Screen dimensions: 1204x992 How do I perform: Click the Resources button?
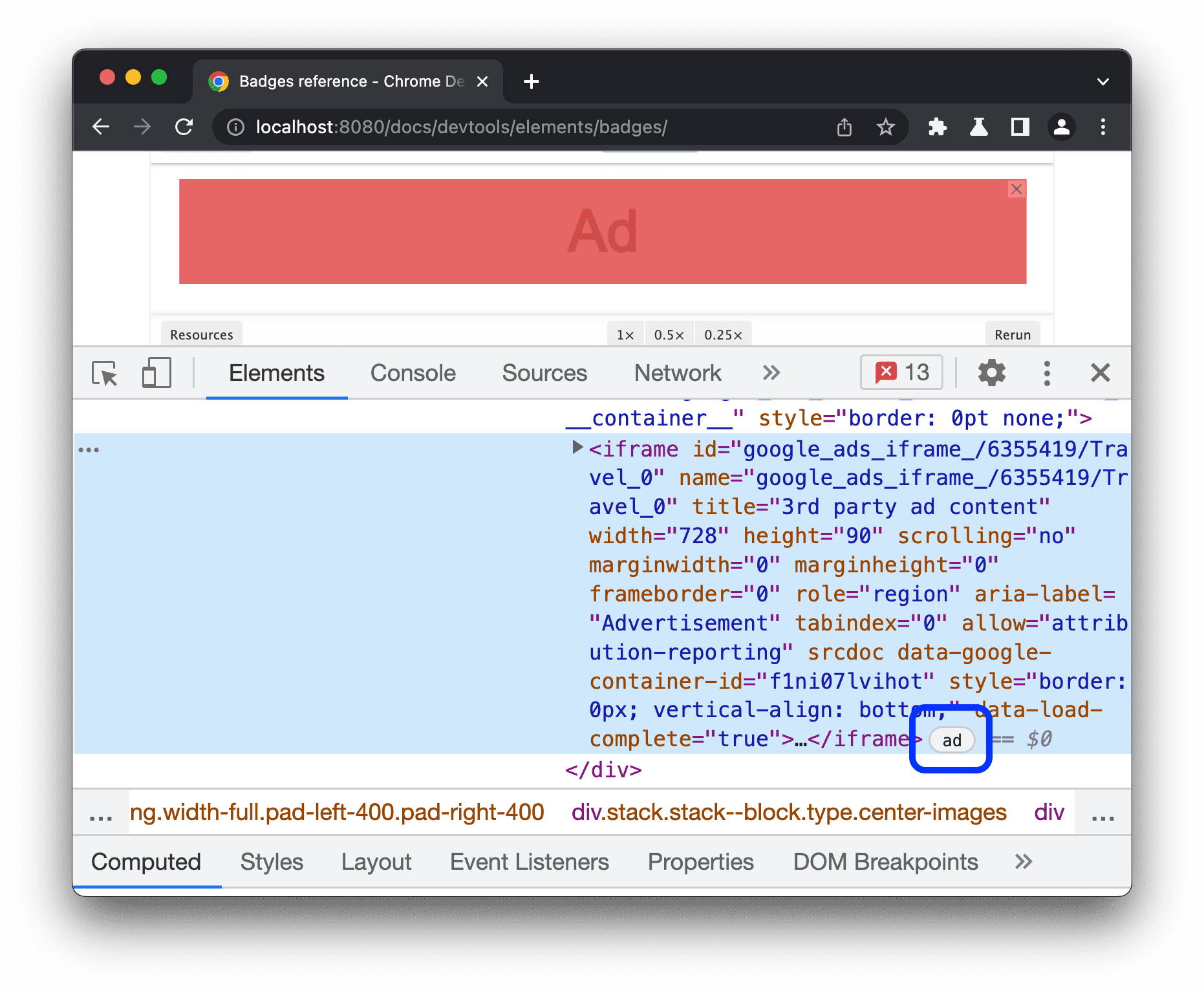tap(201, 334)
